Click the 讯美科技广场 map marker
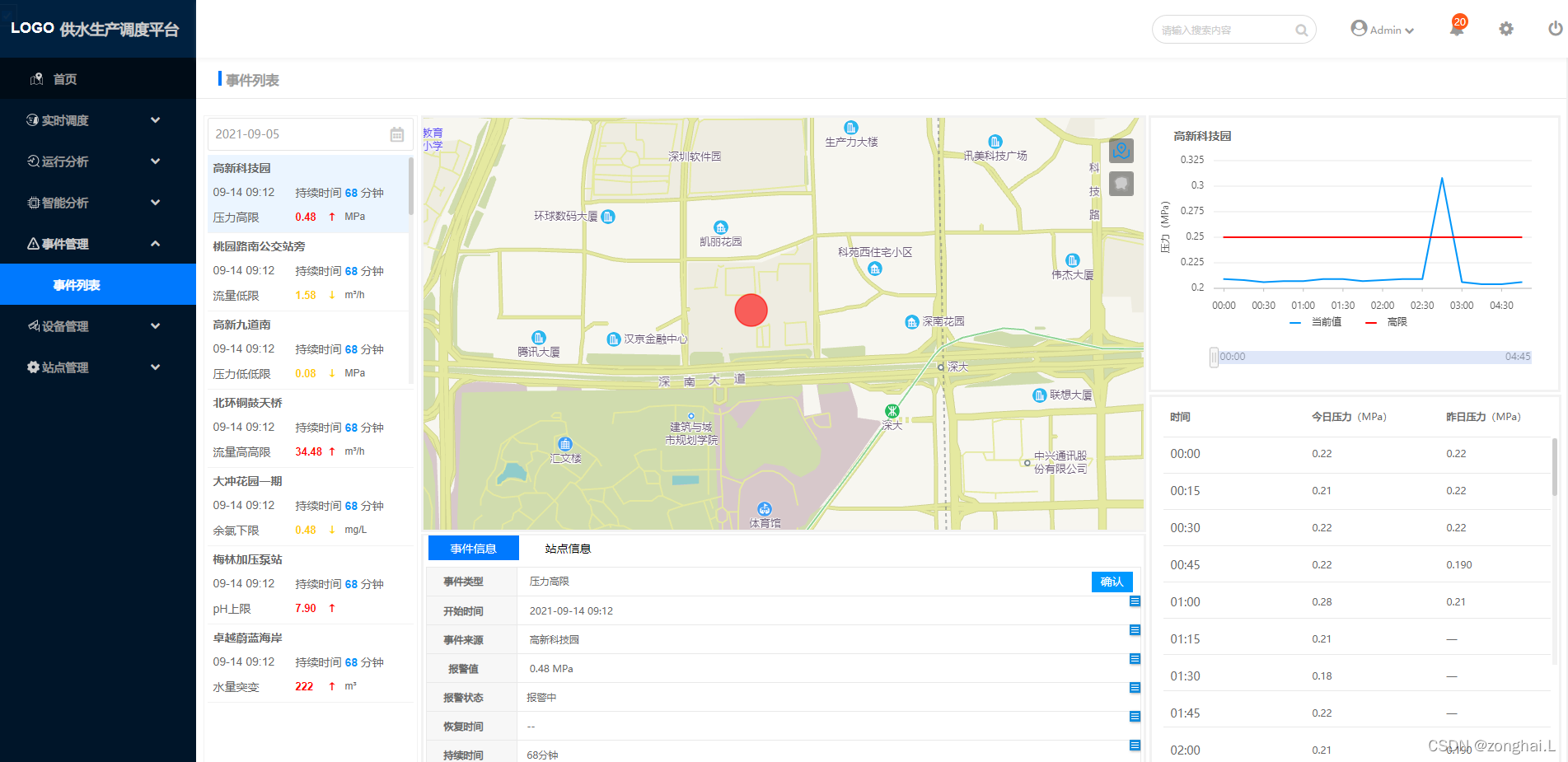1568x762 pixels. coord(995,142)
